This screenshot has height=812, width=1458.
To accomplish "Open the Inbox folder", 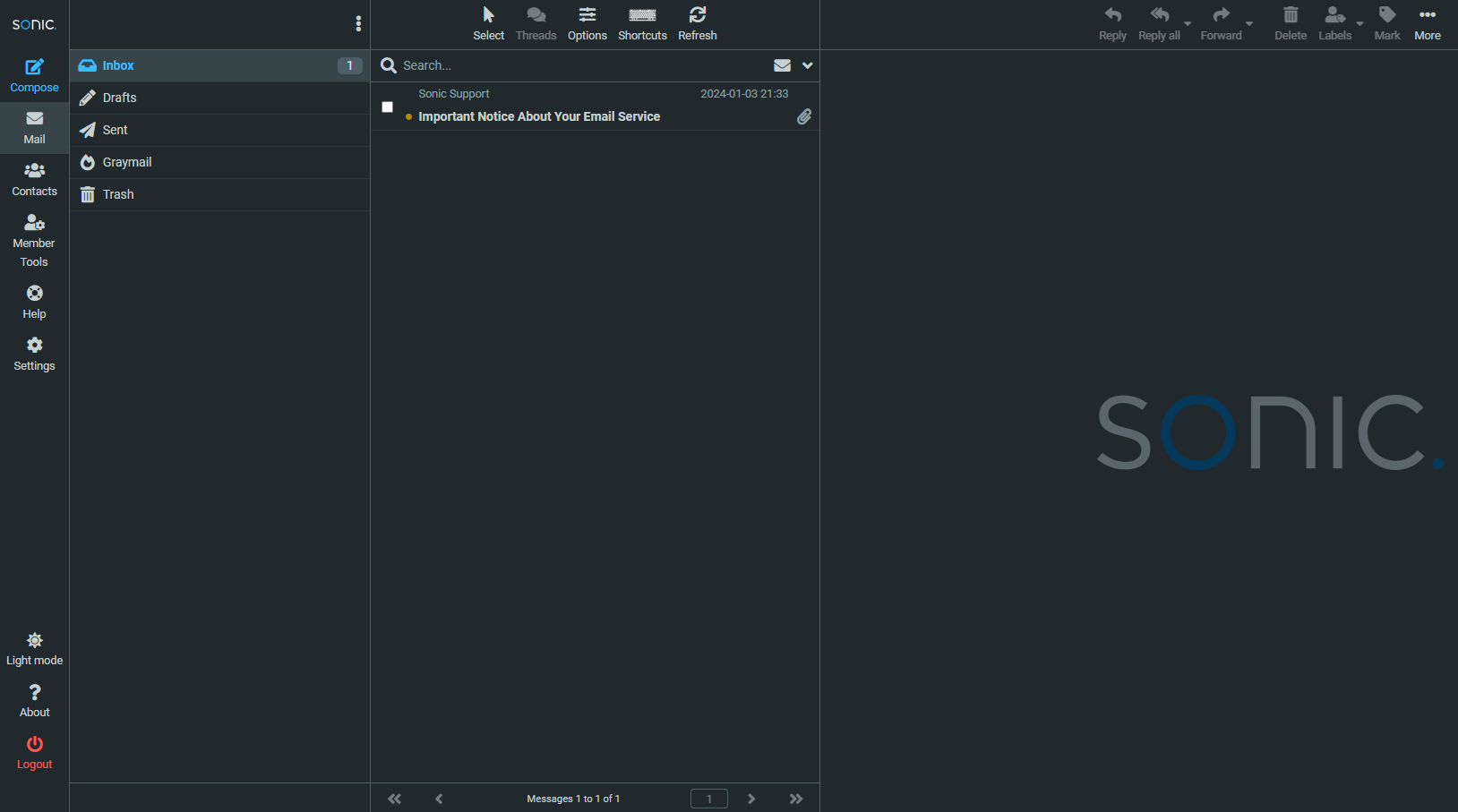I will (x=219, y=65).
